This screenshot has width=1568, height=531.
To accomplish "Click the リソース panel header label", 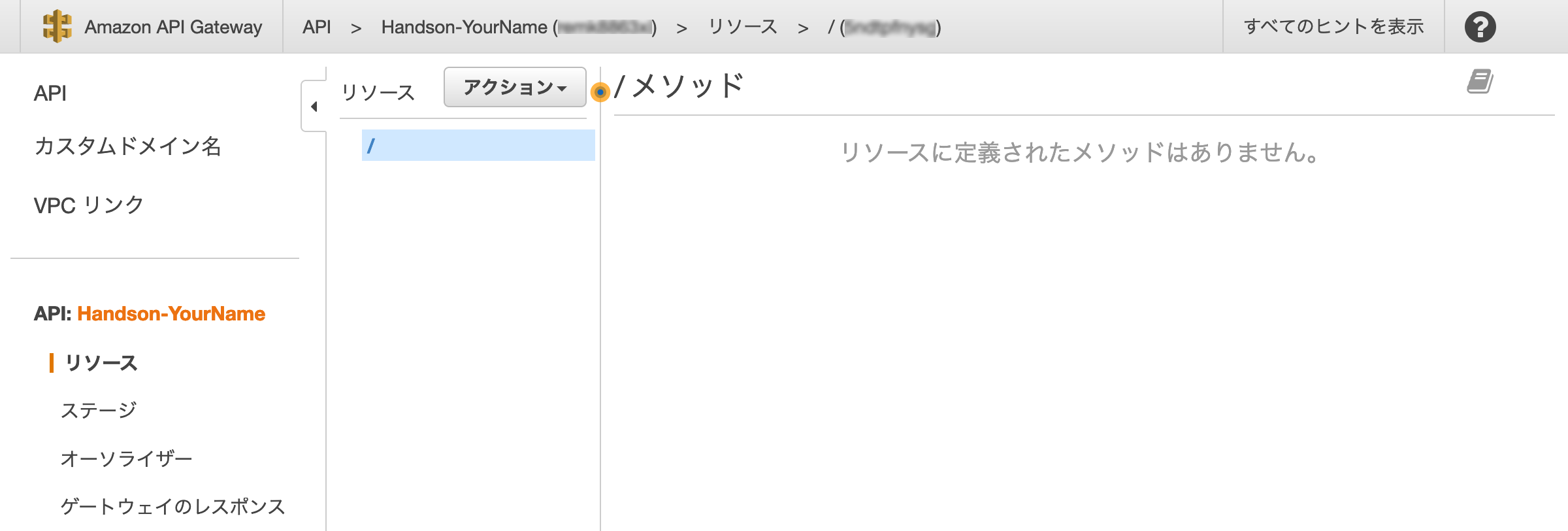I will click(378, 92).
